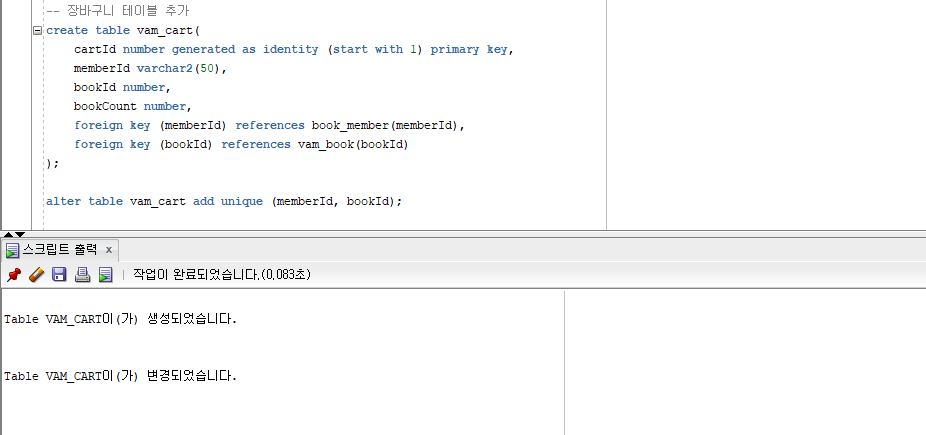Click the foreign key references vam_book line
This screenshot has width=926, height=435.
click(242, 145)
